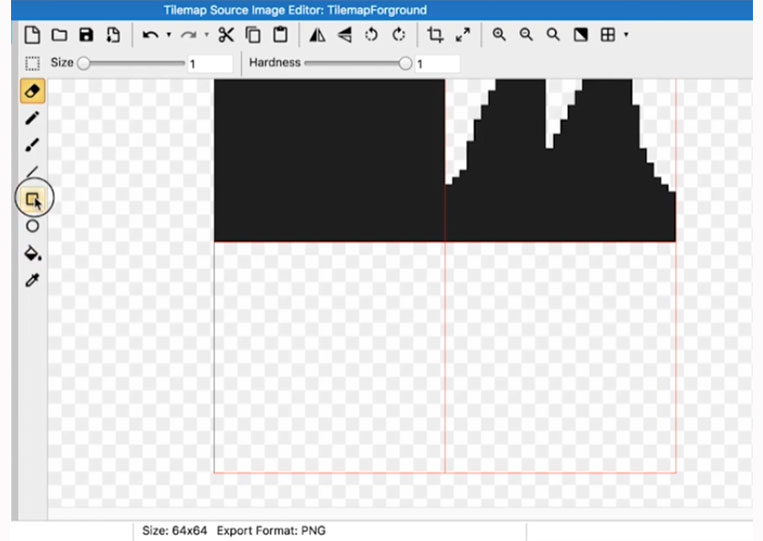The width and height of the screenshot is (763, 541).
Task: Crop the image
Action: coord(435,35)
